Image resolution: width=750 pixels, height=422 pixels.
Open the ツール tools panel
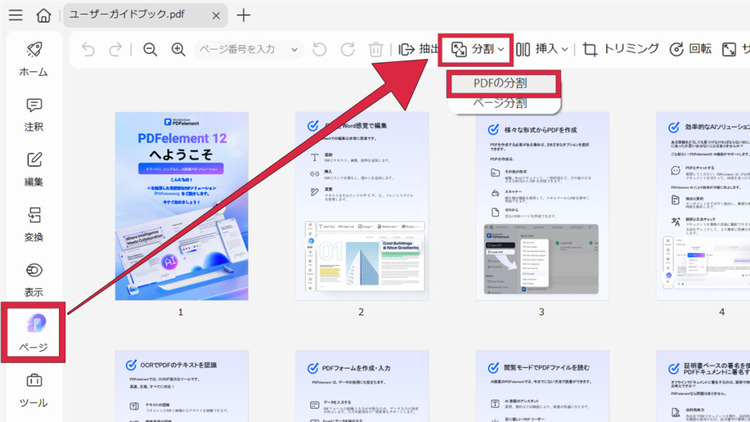pos(33,391)
